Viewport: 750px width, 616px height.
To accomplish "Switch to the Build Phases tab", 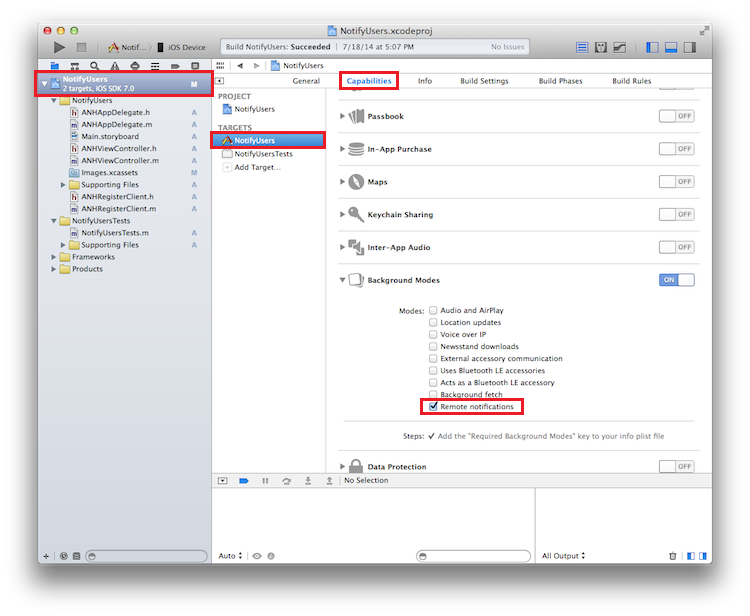I will pos(561,81).
